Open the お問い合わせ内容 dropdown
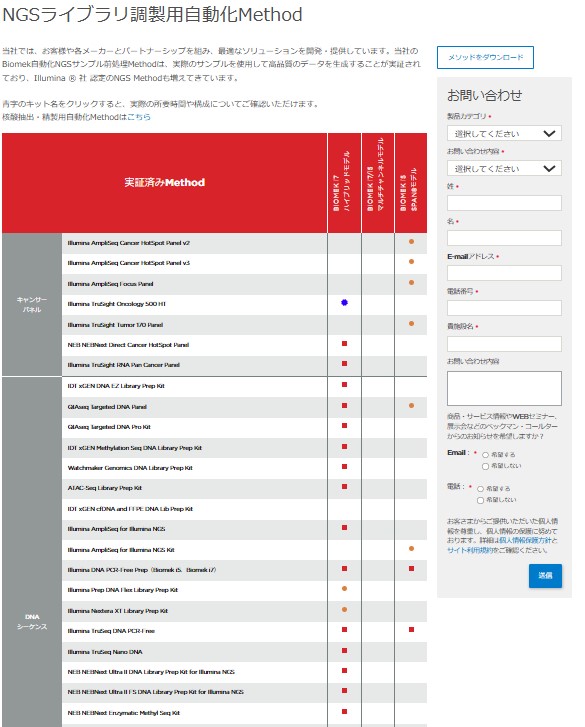The width and height of the screenshot is (585, 727). pyautogui.click(x=504, y=168)
